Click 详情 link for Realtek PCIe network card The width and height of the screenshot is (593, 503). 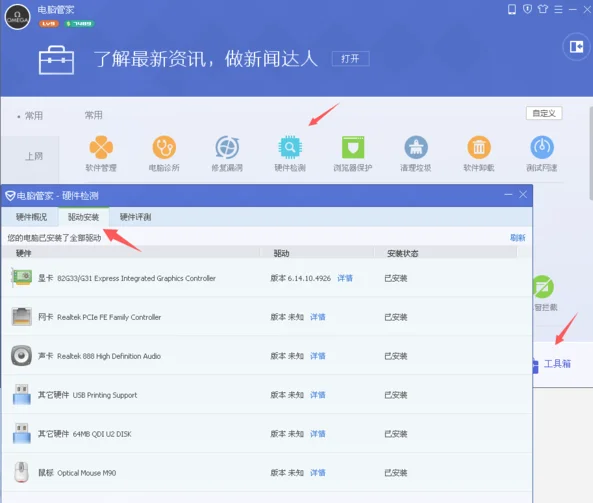(318, 317)
